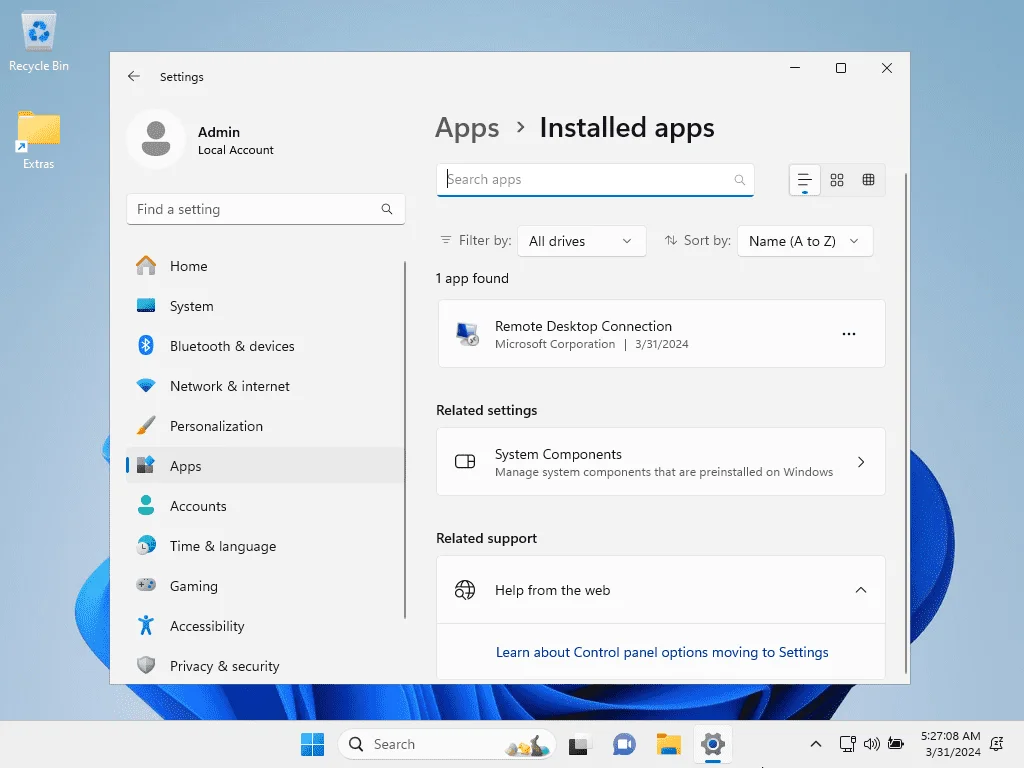The image size is (1024, 768).
Task: Focus the Find a setting search field
Action: coord(265,209)
